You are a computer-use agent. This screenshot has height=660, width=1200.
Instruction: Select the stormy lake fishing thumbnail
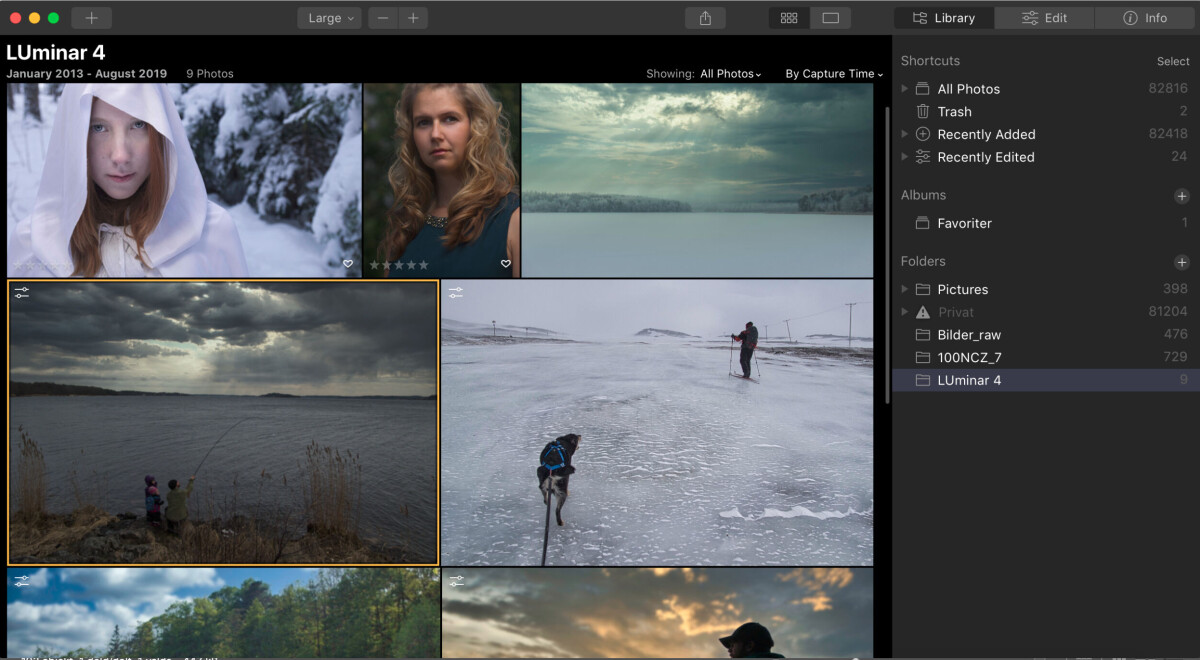(223, 423)
